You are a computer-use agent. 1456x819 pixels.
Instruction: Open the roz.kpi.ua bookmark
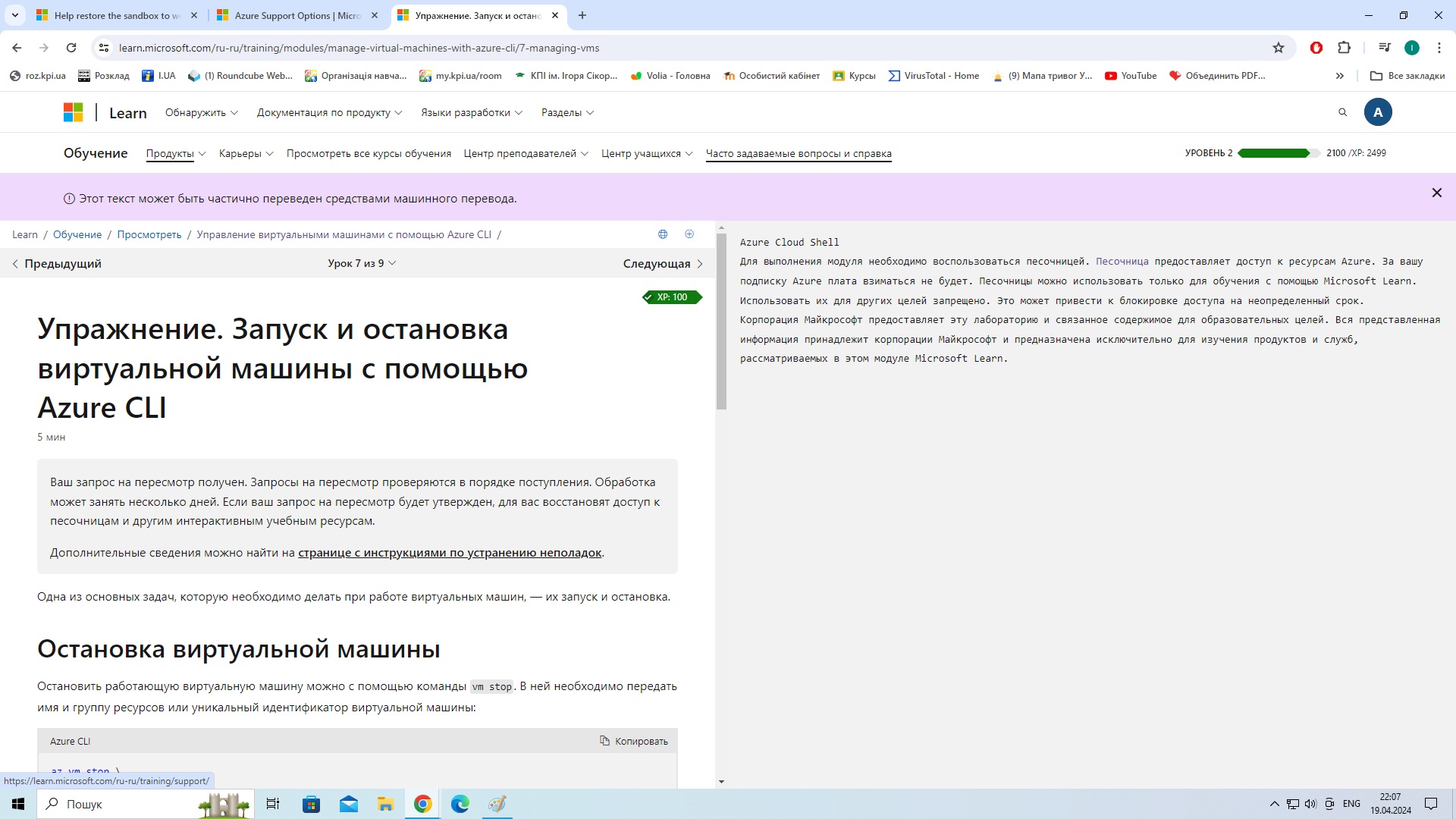[x=37, y=76]
